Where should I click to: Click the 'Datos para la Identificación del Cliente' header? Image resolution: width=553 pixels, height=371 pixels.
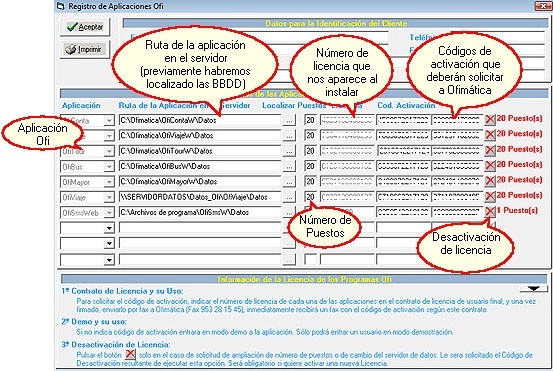(x=335, y=24)
